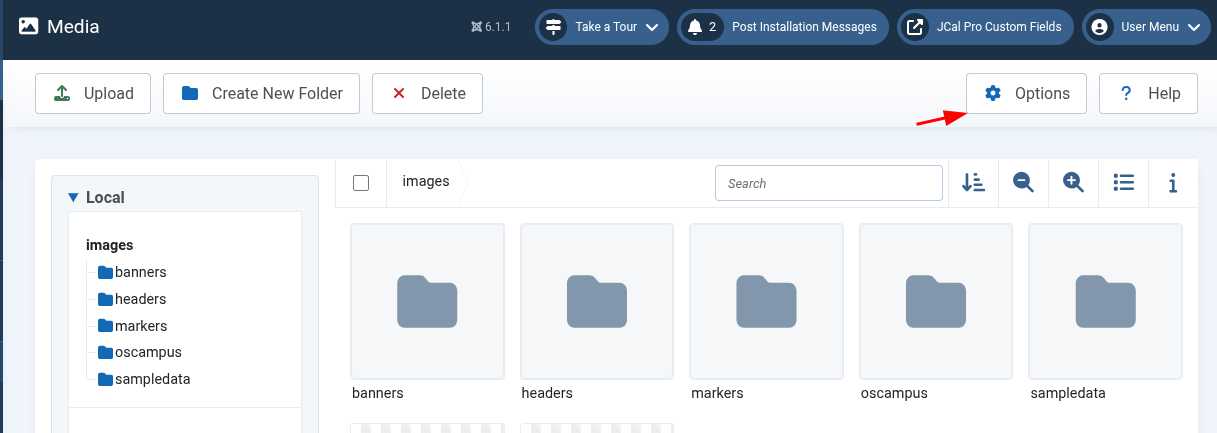
Task: Click the images breadcrumb
Action: click(x=426, y=182)
